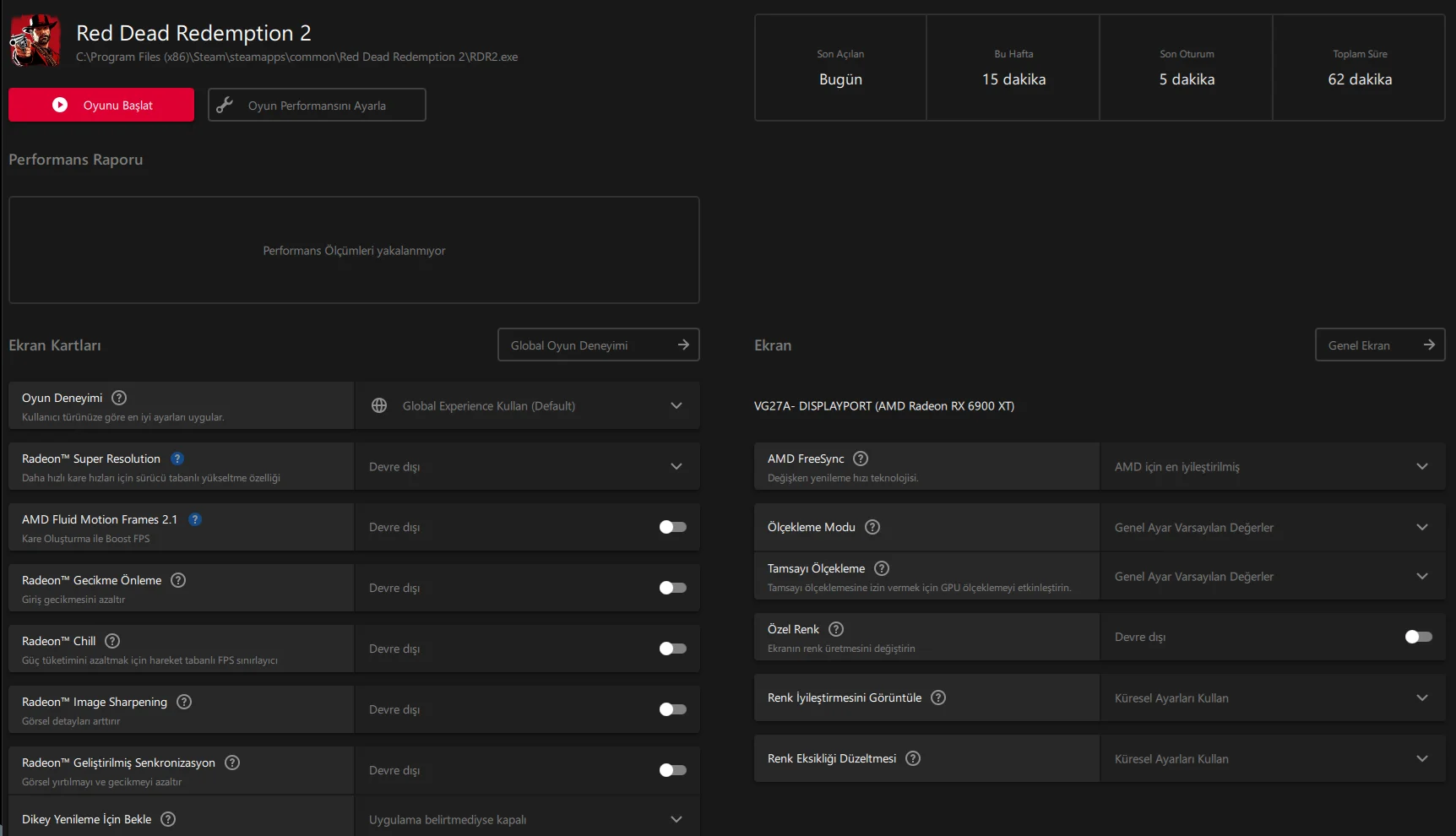Click the Red Dead Redemption 2 game icon
This screenshot has height=836, width=1456.
click(x=35, y=41)
